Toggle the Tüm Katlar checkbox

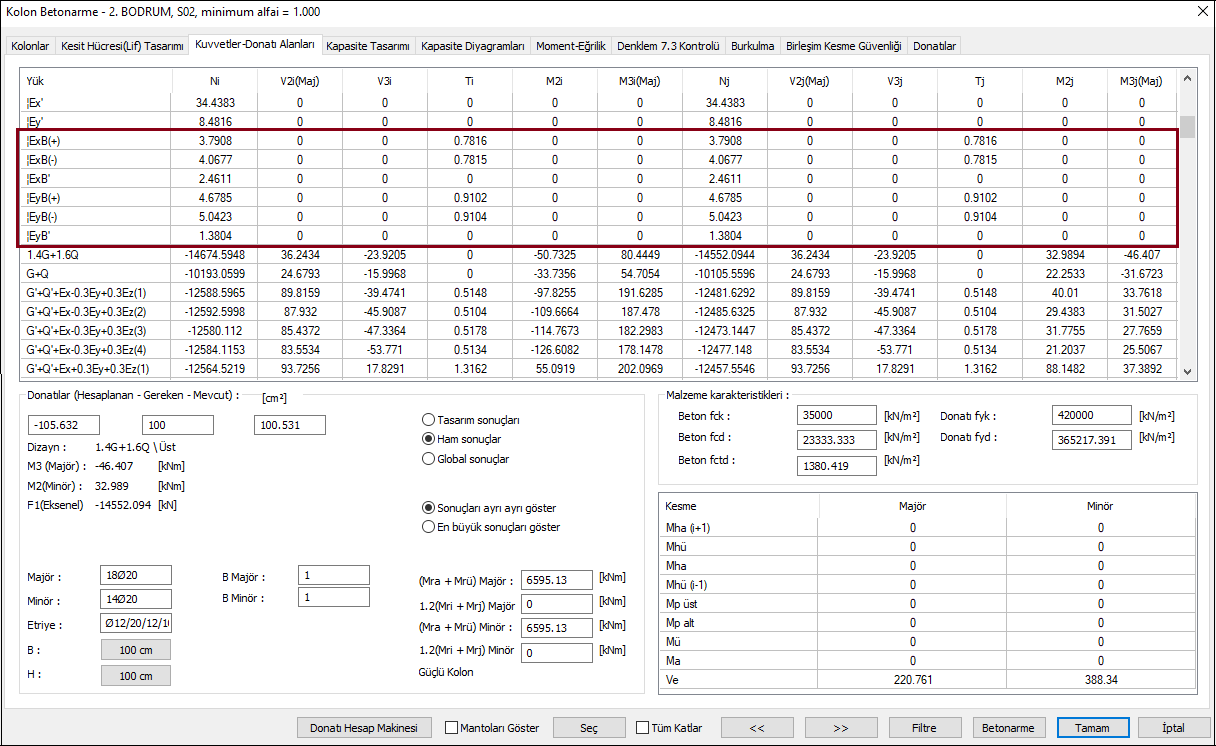click(643, 728)
